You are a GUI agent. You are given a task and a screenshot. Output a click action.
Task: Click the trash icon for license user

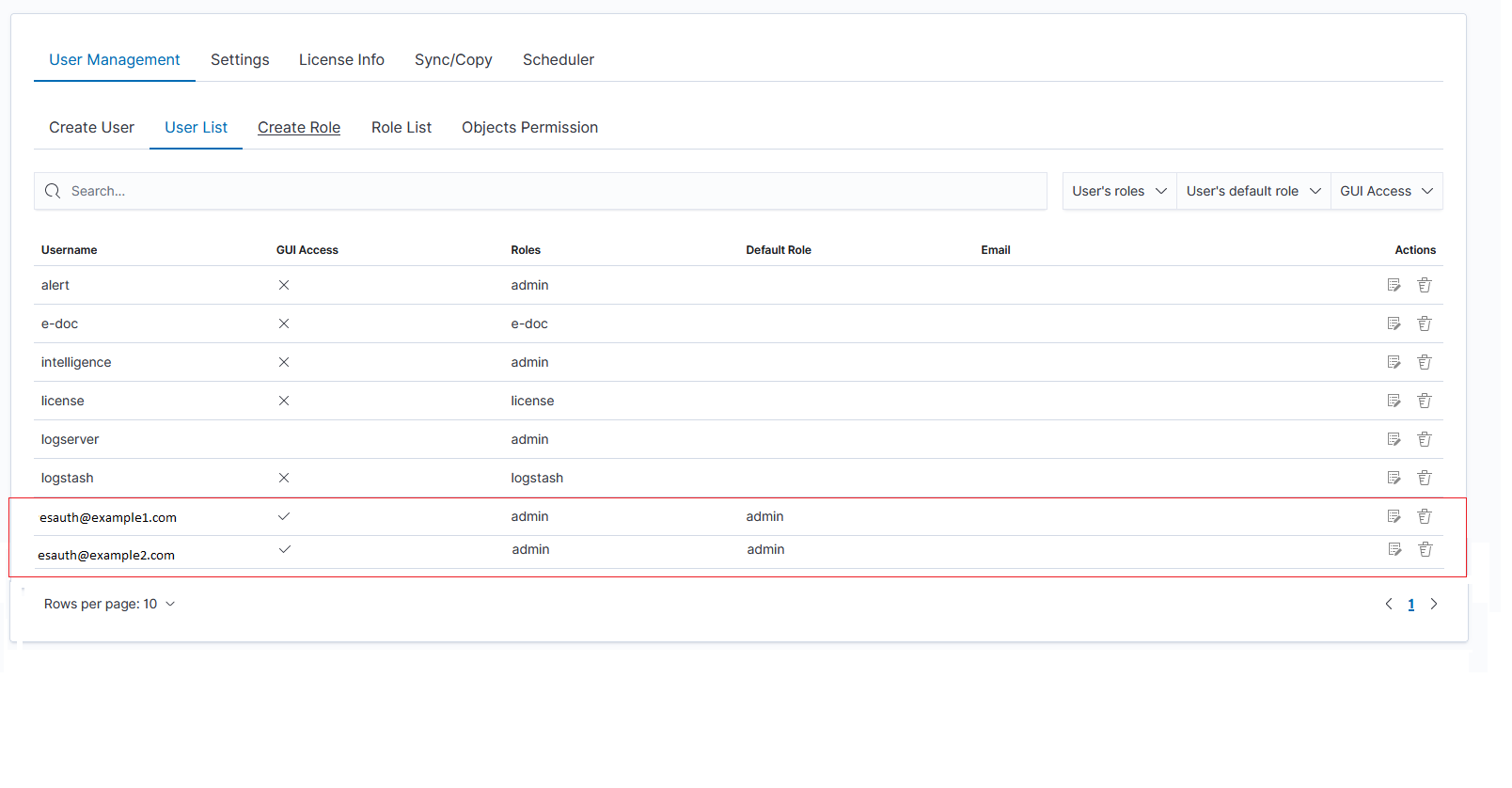pyautogui.click(x=1425, y=401)
